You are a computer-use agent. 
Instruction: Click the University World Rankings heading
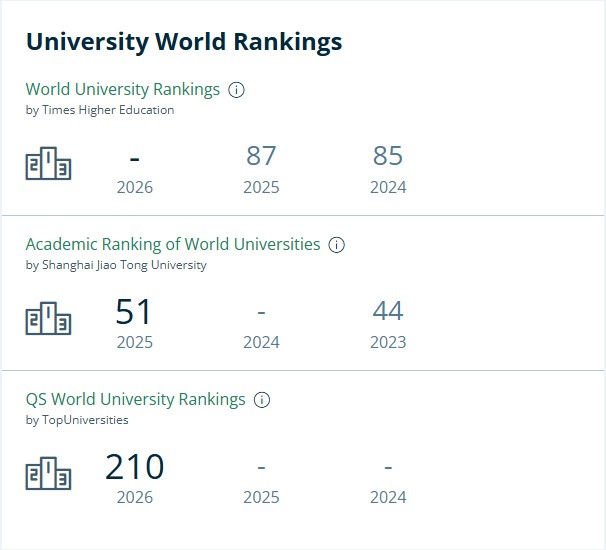184,42
